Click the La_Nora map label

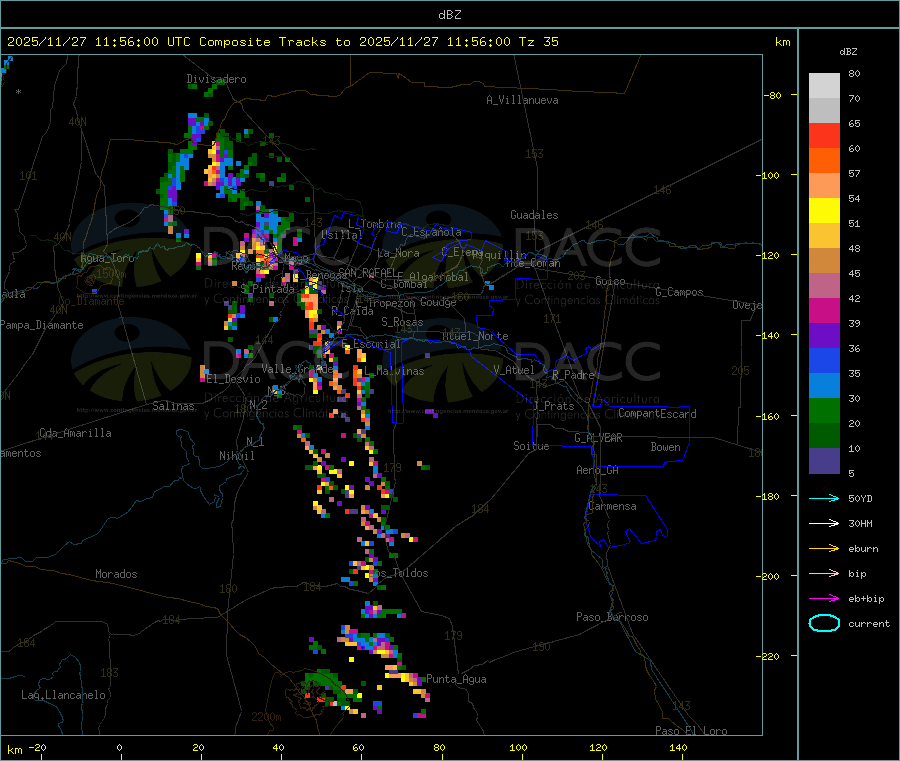(x=398, y=253)
